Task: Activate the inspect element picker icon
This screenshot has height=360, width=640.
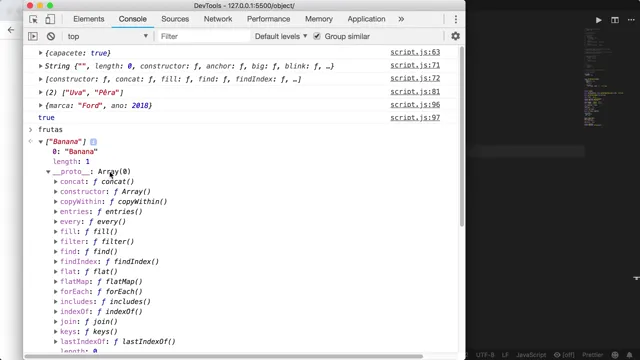Action: (x=33, y=19)
